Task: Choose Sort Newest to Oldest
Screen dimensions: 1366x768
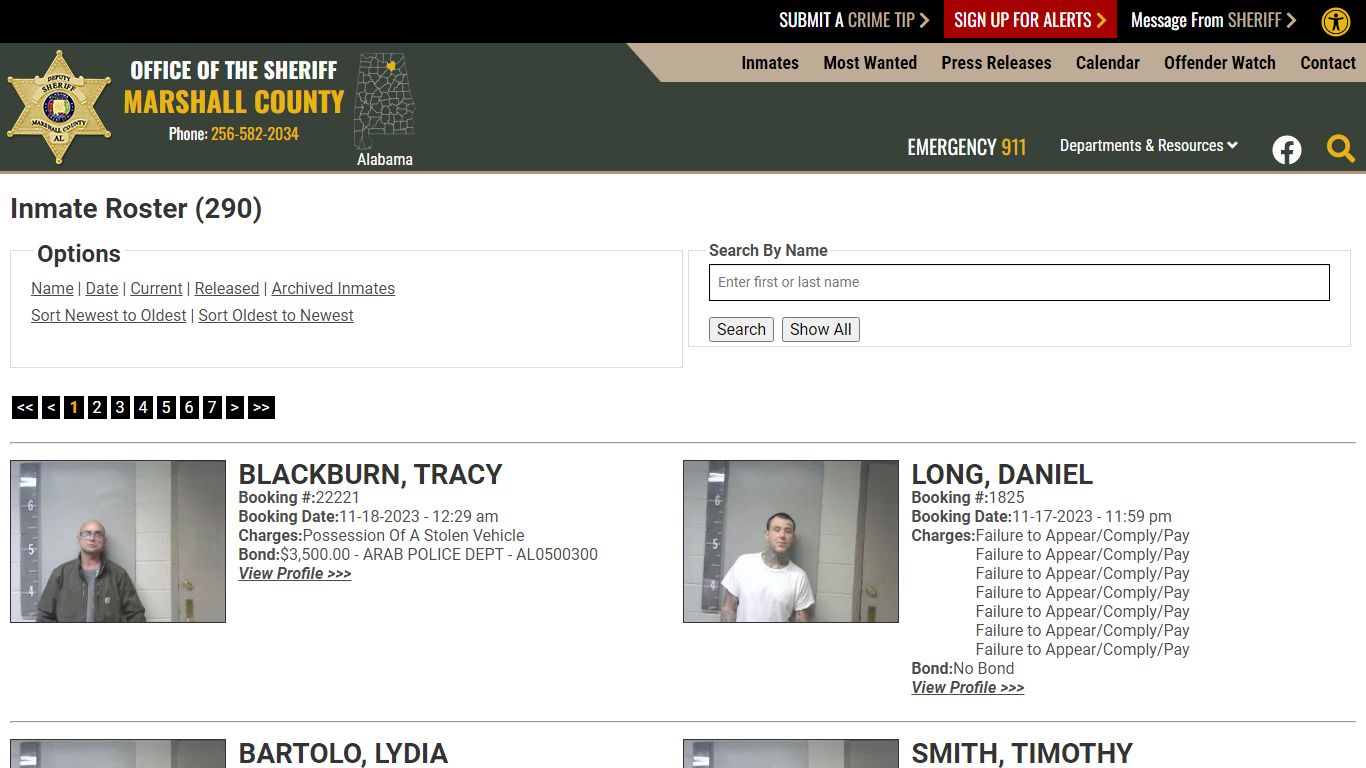Action: pos(109,315)
